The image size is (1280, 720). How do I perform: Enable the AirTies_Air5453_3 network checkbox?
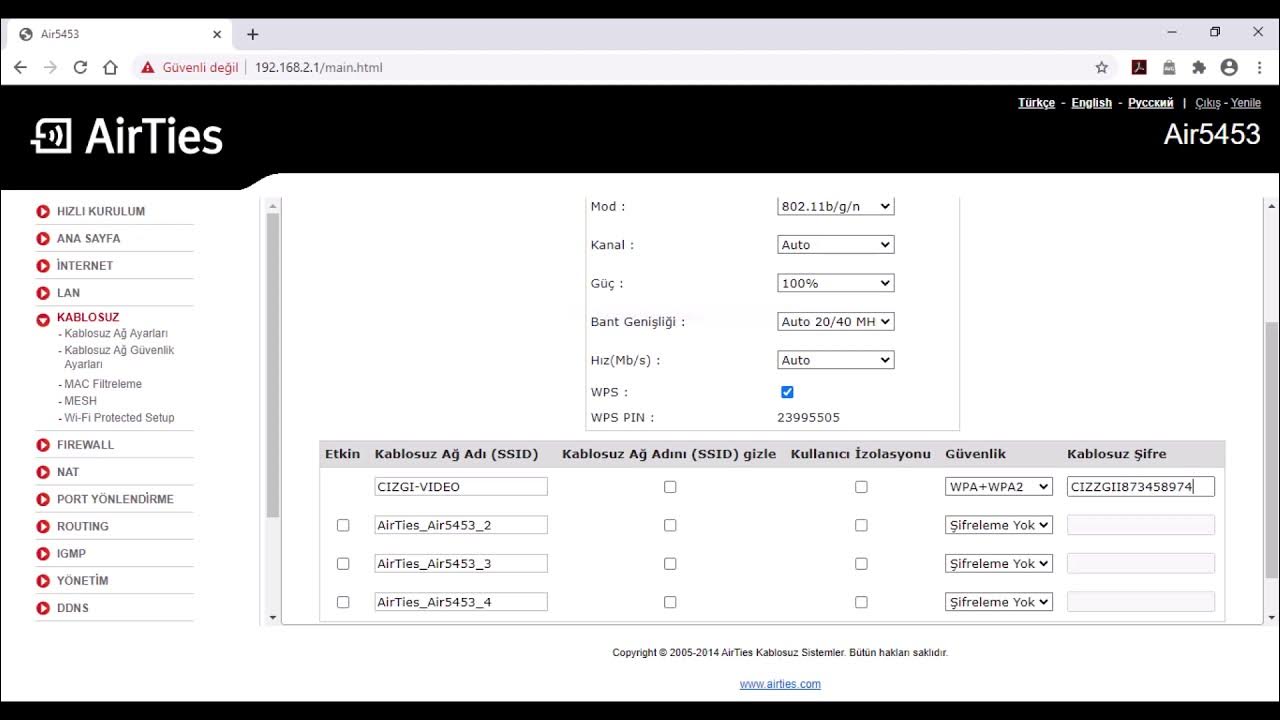343,564
